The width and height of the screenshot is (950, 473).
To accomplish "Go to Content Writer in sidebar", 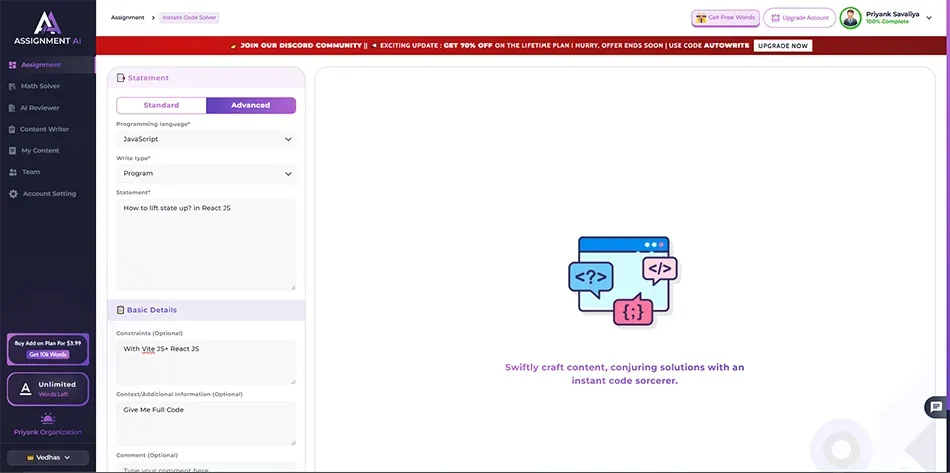I will pyautogui.click(x=44, y=129).
